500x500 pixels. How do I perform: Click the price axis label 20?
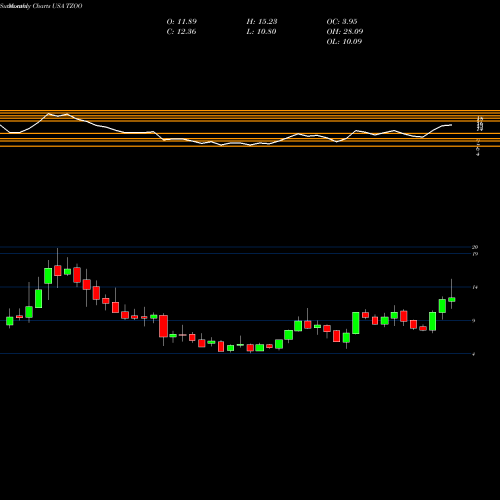(475, 247)
